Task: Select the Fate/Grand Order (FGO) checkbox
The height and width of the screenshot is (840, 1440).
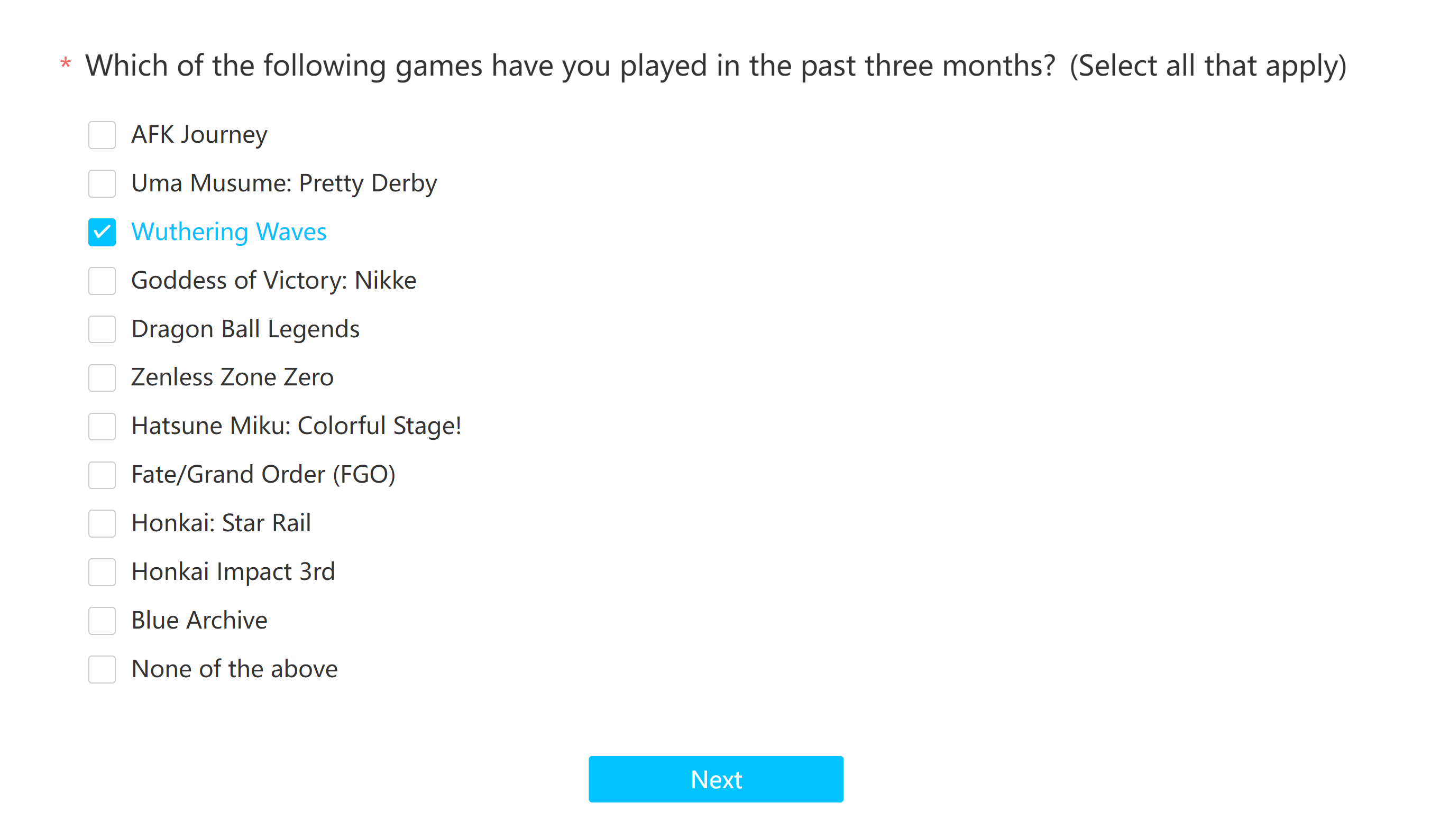Action: point(102,475)
